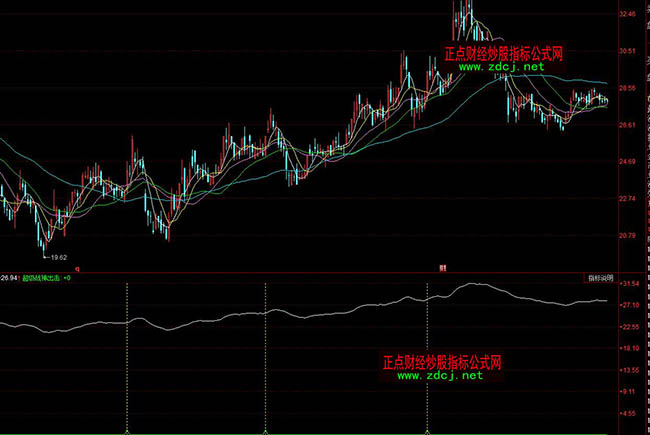Click the 26.94 value in indicator header

9,279
